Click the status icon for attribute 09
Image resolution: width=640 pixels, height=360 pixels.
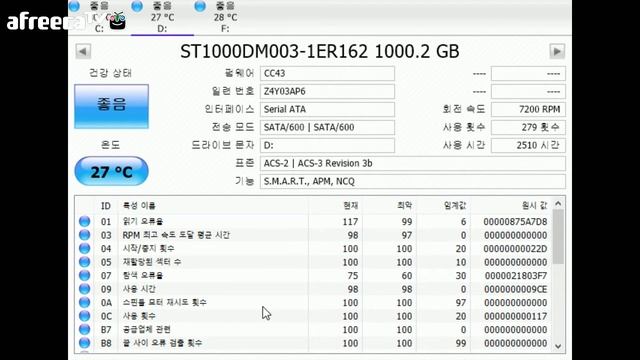[x=84, y=289]
